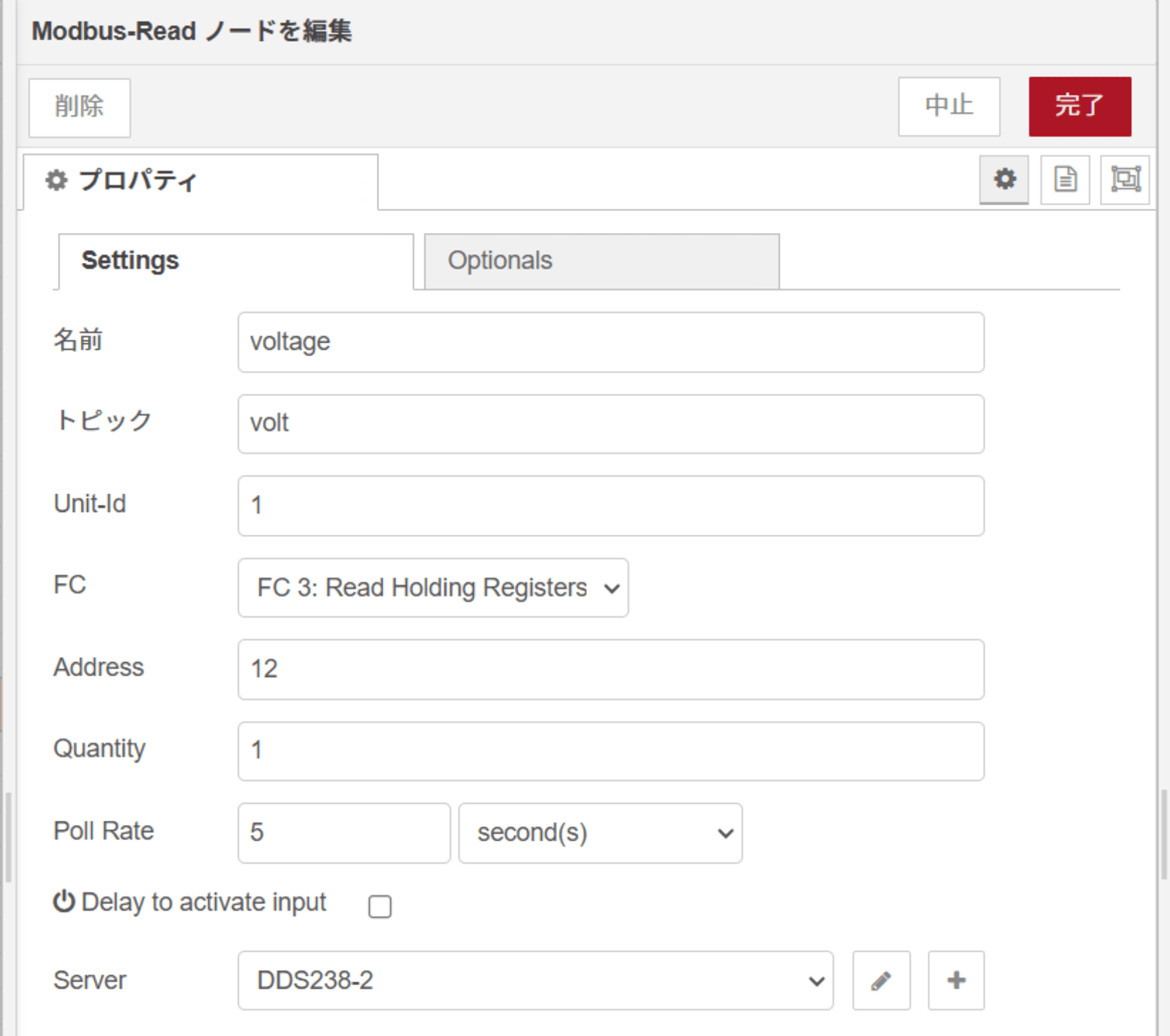
Task: Click the 中止 cancel button
Action: [x=949, y=106]
